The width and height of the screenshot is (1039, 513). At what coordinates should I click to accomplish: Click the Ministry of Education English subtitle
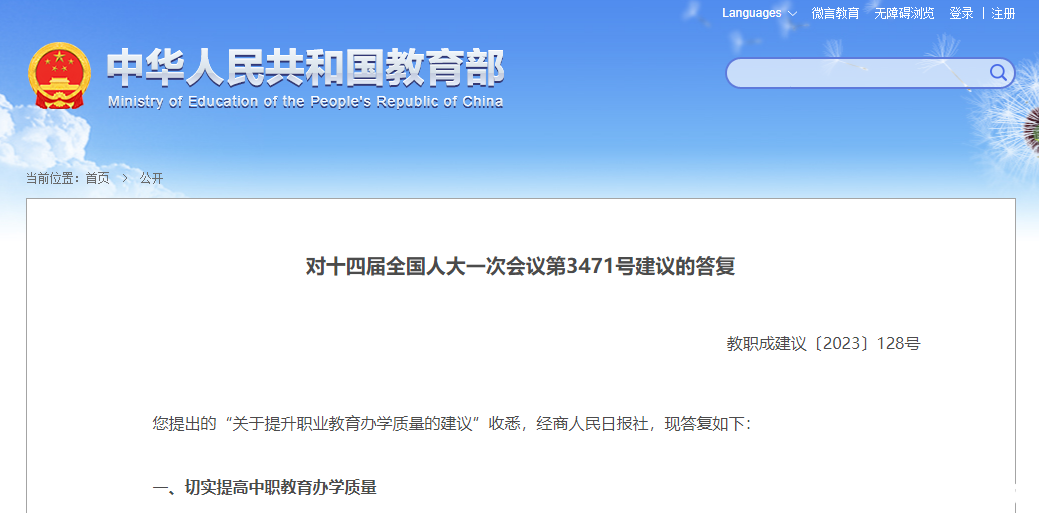coord(305,101)
